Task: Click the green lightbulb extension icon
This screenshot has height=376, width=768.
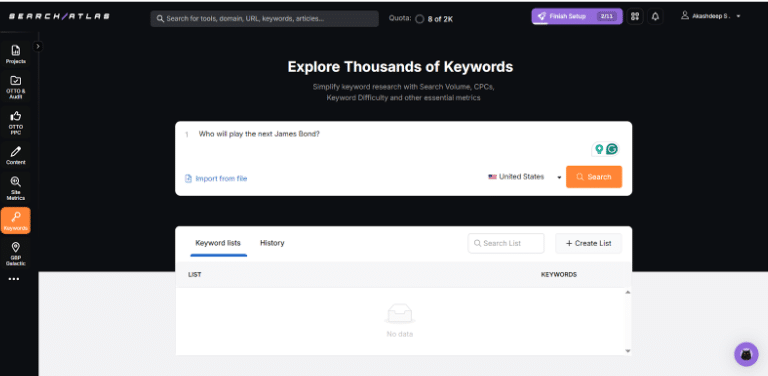Action: (599, 149)
